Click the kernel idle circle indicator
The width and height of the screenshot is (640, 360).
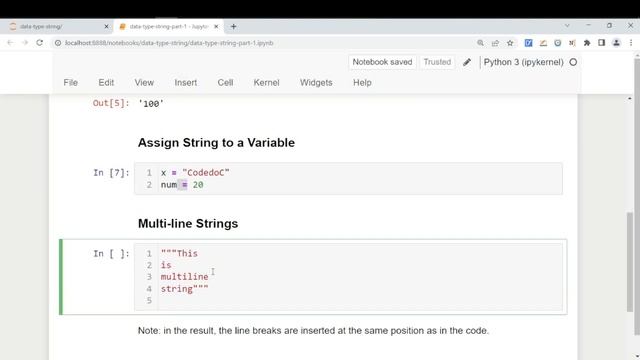573,62
